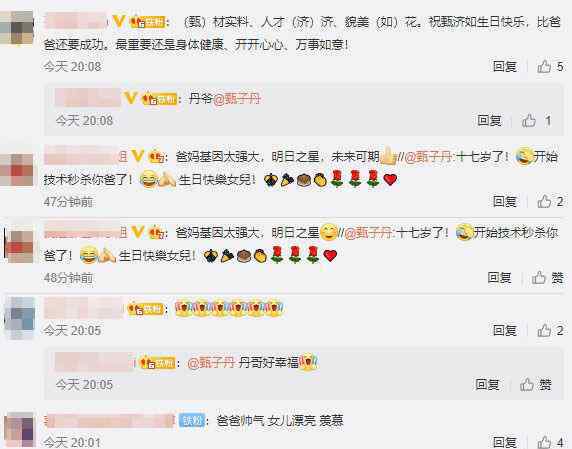Reply to the emoji-only comment from 20:05
Viewport: 572px width, 449px height.
pyautogui.click(x=505, y=330)
